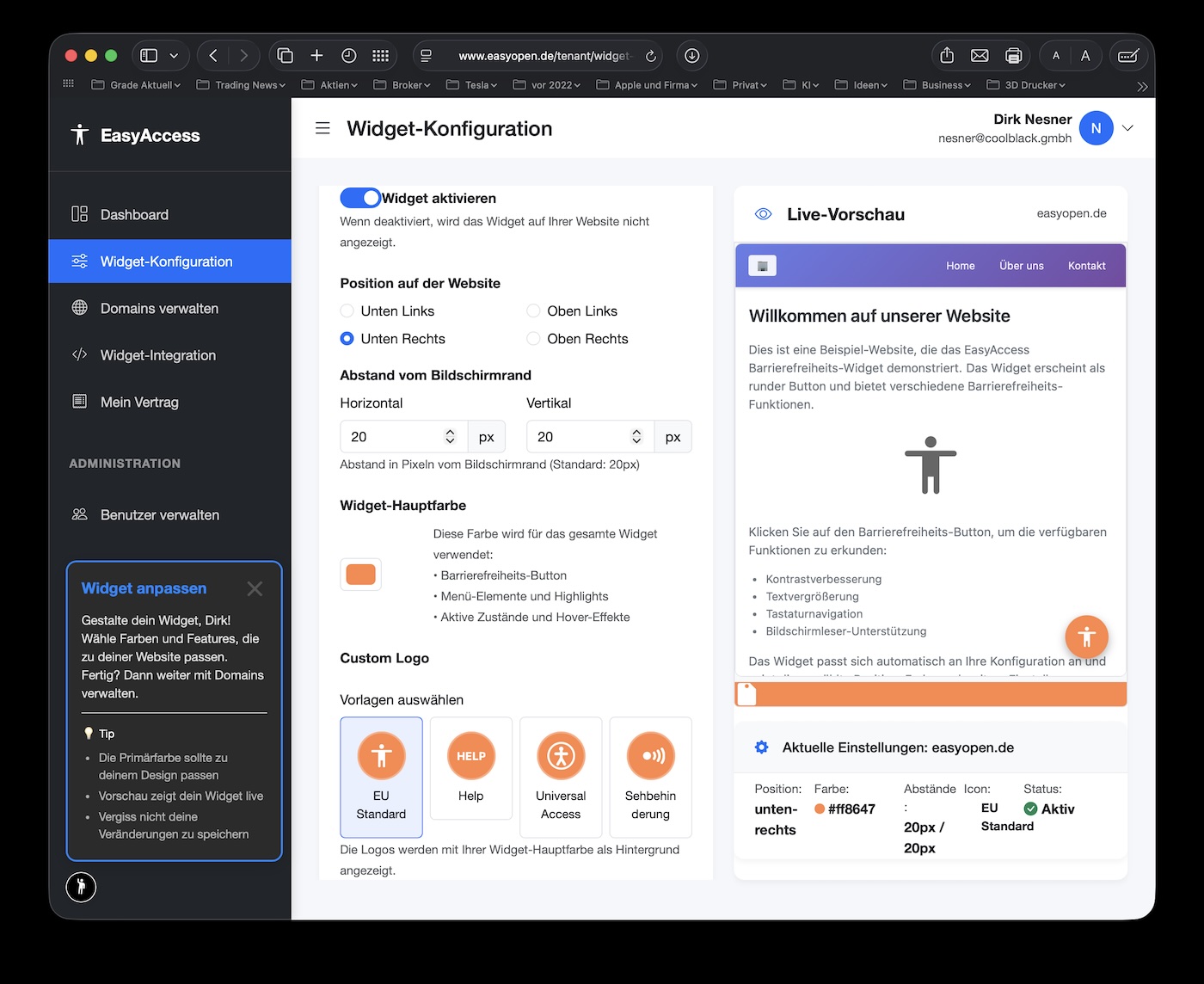Close the Widget anpassen tip panel
The width and height of the screenshot is (1204, 984).
click(255, 588)
